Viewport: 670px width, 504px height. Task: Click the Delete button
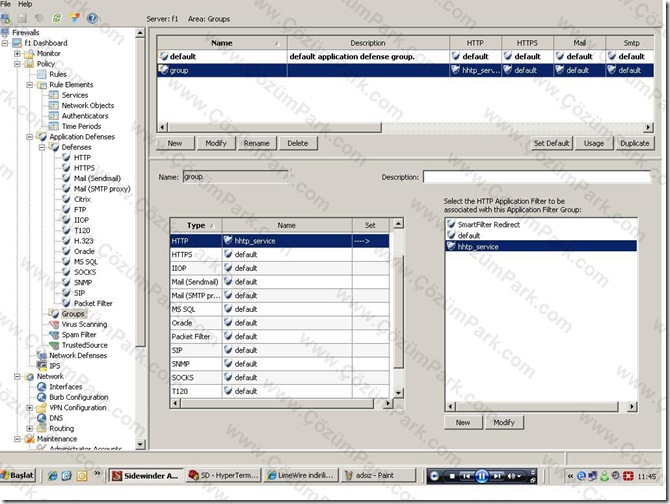pos(297,144)
